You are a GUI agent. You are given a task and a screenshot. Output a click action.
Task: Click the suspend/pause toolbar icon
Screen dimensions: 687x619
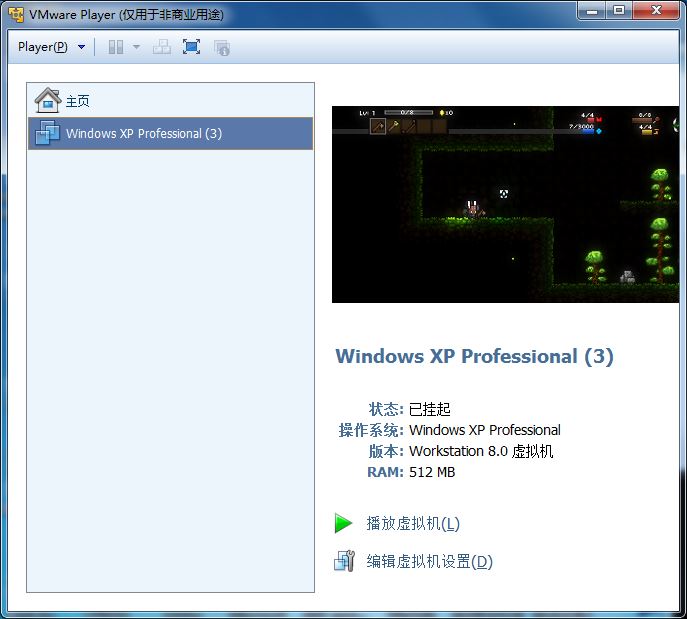pyautogui.click(x=116, y=47)
